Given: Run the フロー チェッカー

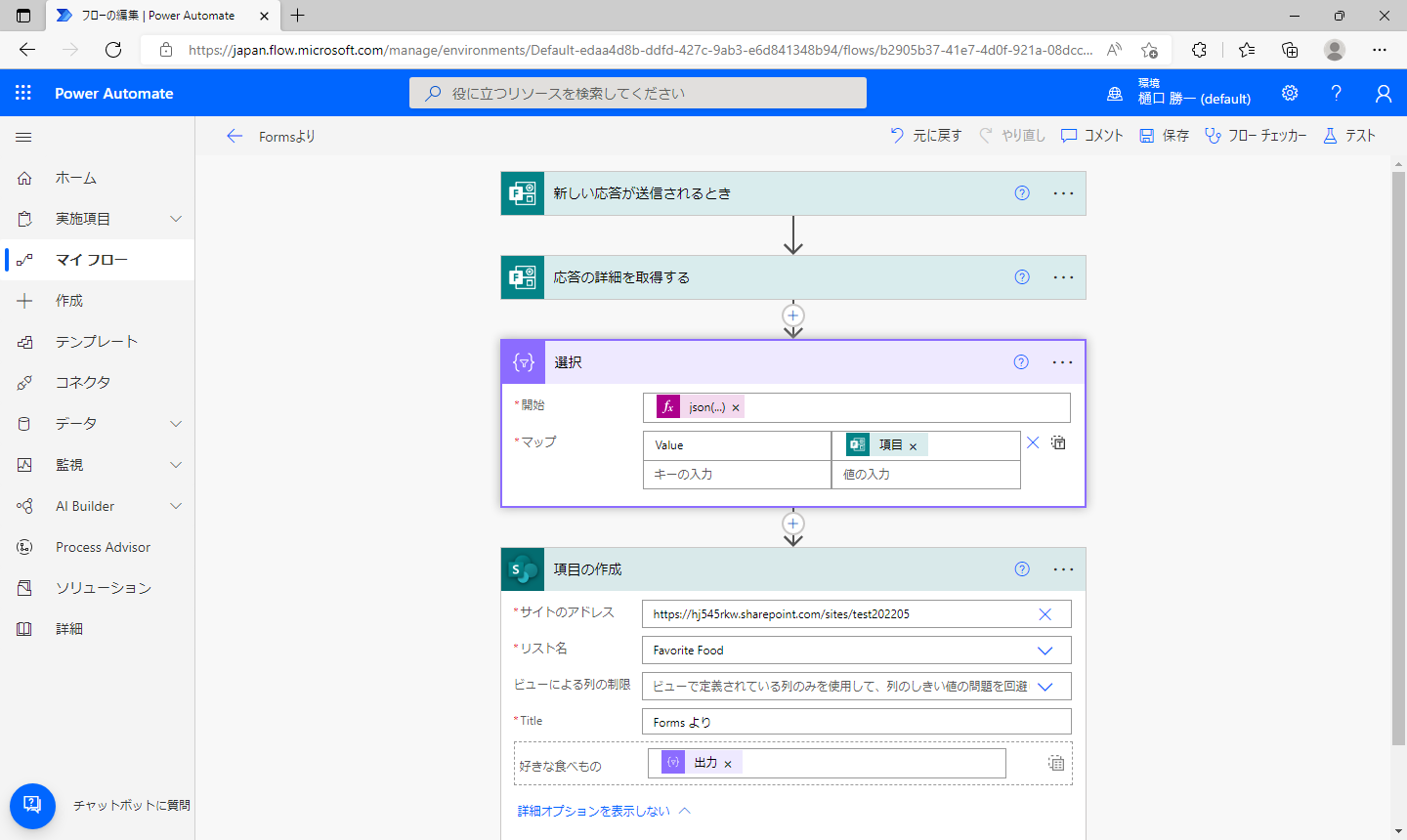Looking at the screenshot, I should 1256,136.
